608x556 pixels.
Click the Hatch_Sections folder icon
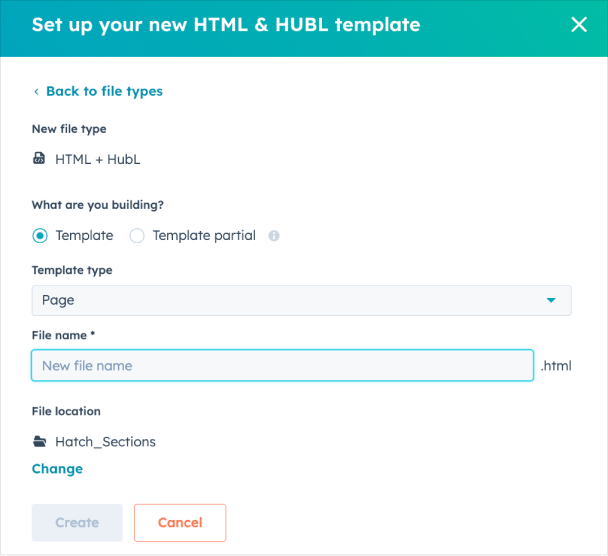click(x=39, y=441)
